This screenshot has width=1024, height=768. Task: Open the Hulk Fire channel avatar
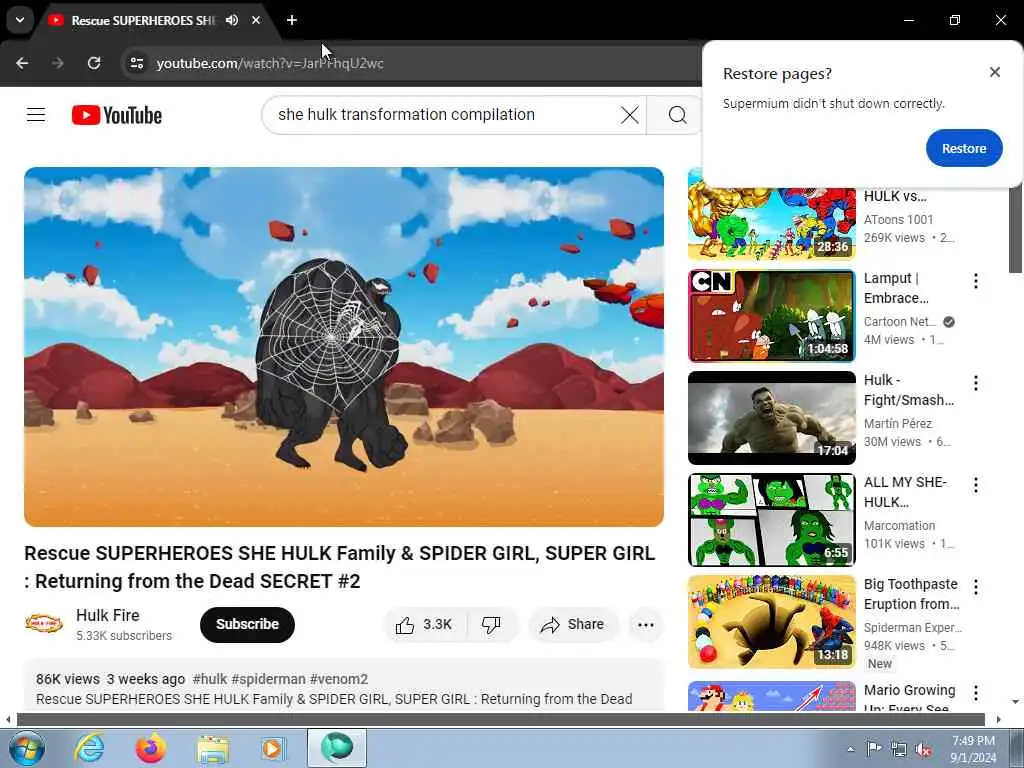pos(44,624)
